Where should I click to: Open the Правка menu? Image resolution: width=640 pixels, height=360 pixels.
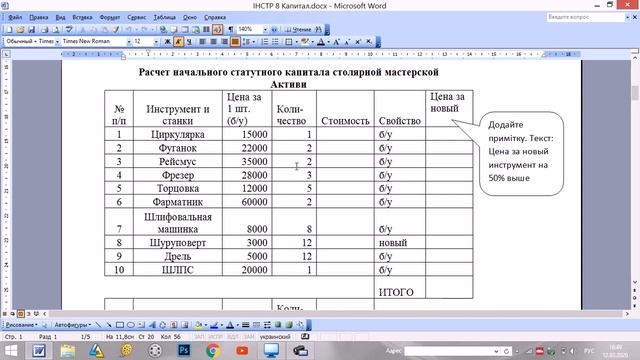(x=38, y=17)
